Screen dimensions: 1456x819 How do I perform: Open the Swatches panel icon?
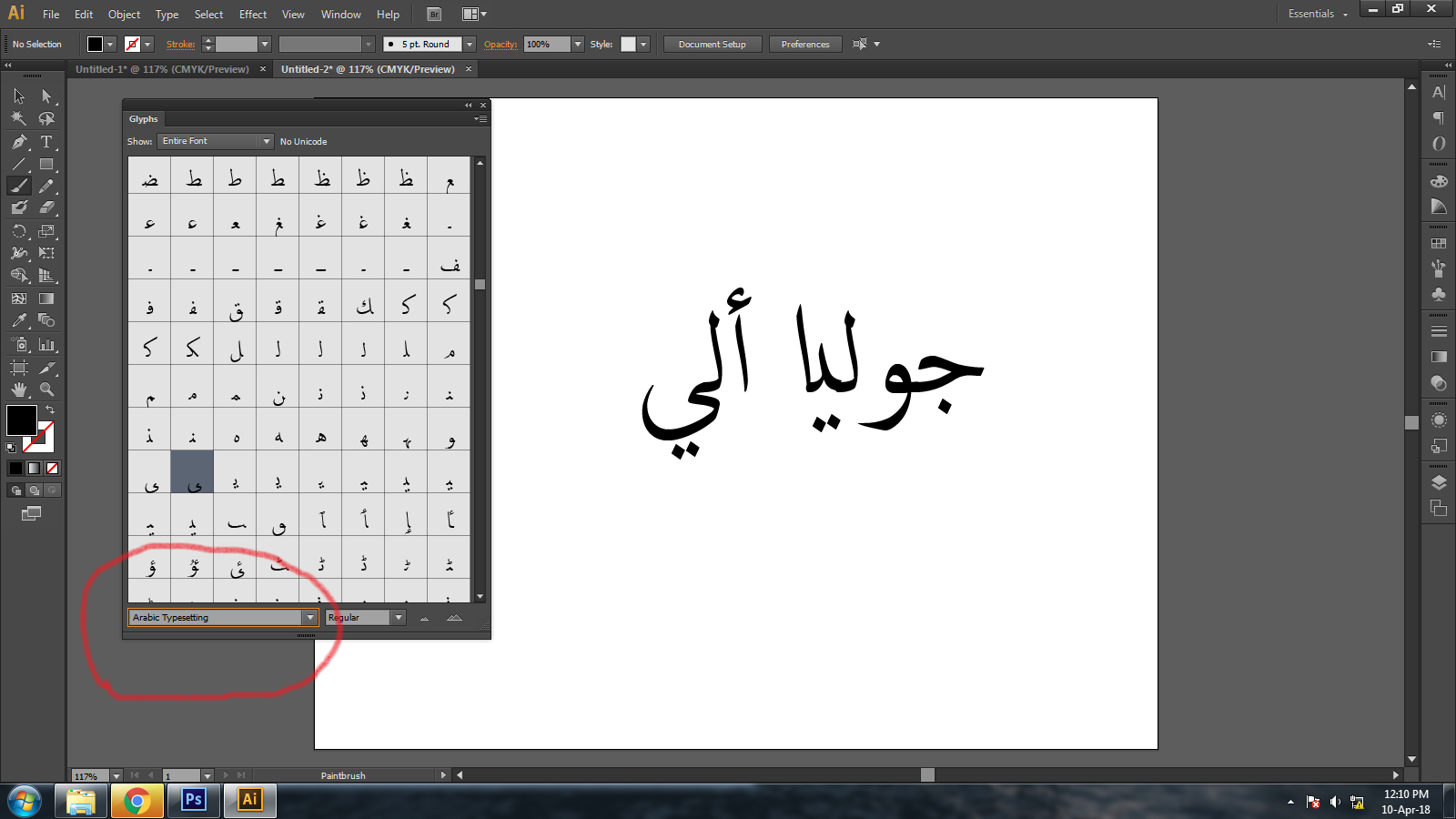pos(1439,243)
